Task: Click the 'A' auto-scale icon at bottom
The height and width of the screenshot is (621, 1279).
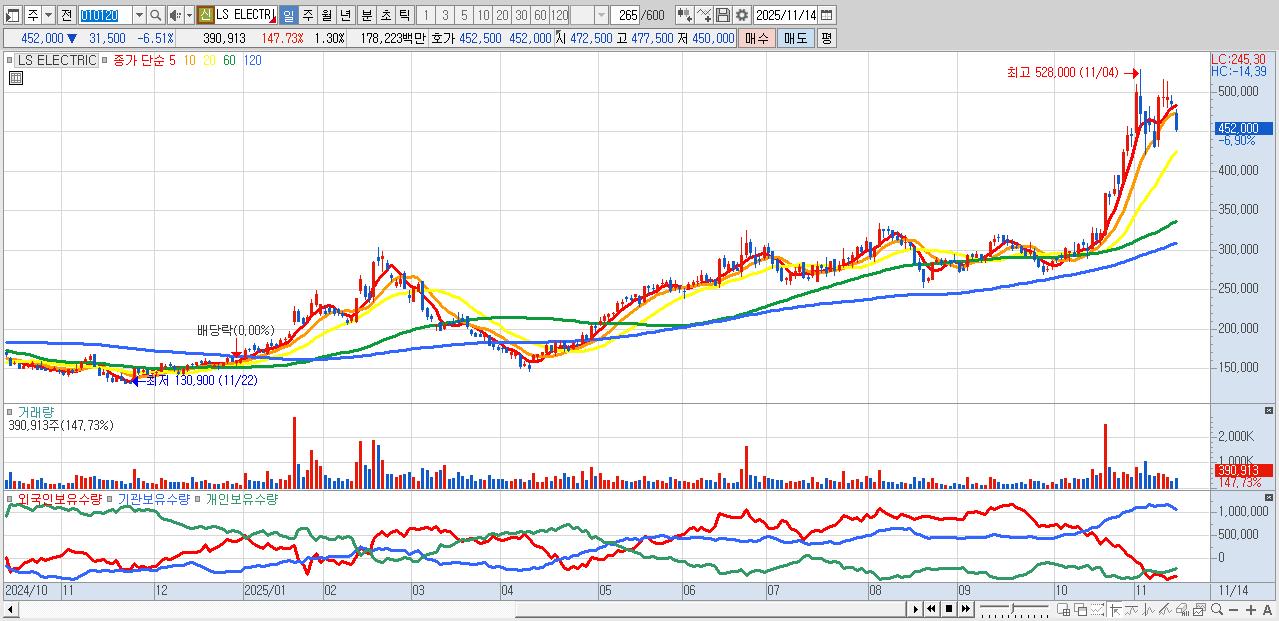Action: tap(1267, 610)
